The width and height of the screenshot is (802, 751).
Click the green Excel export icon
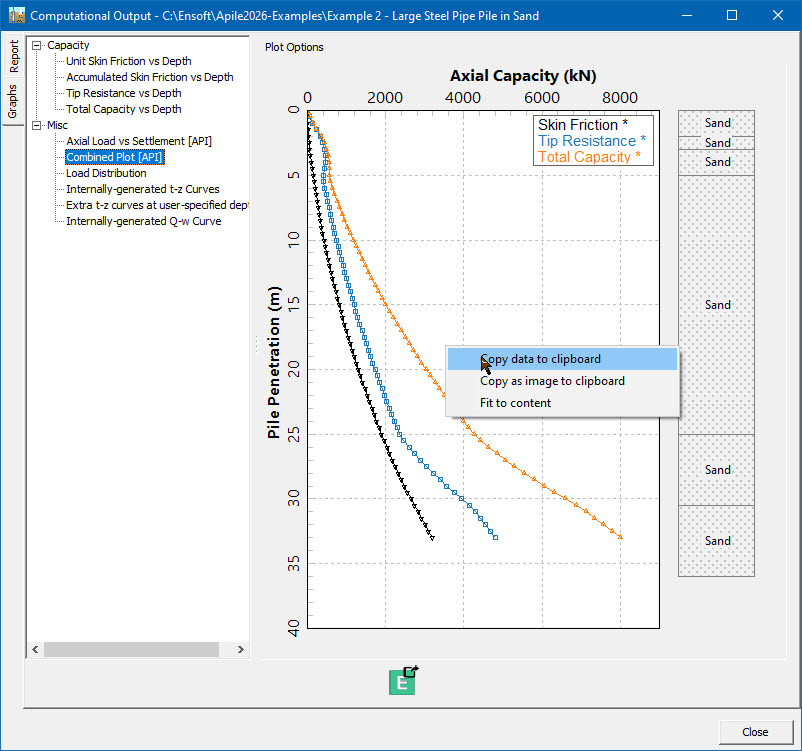(x=404, y=680)
